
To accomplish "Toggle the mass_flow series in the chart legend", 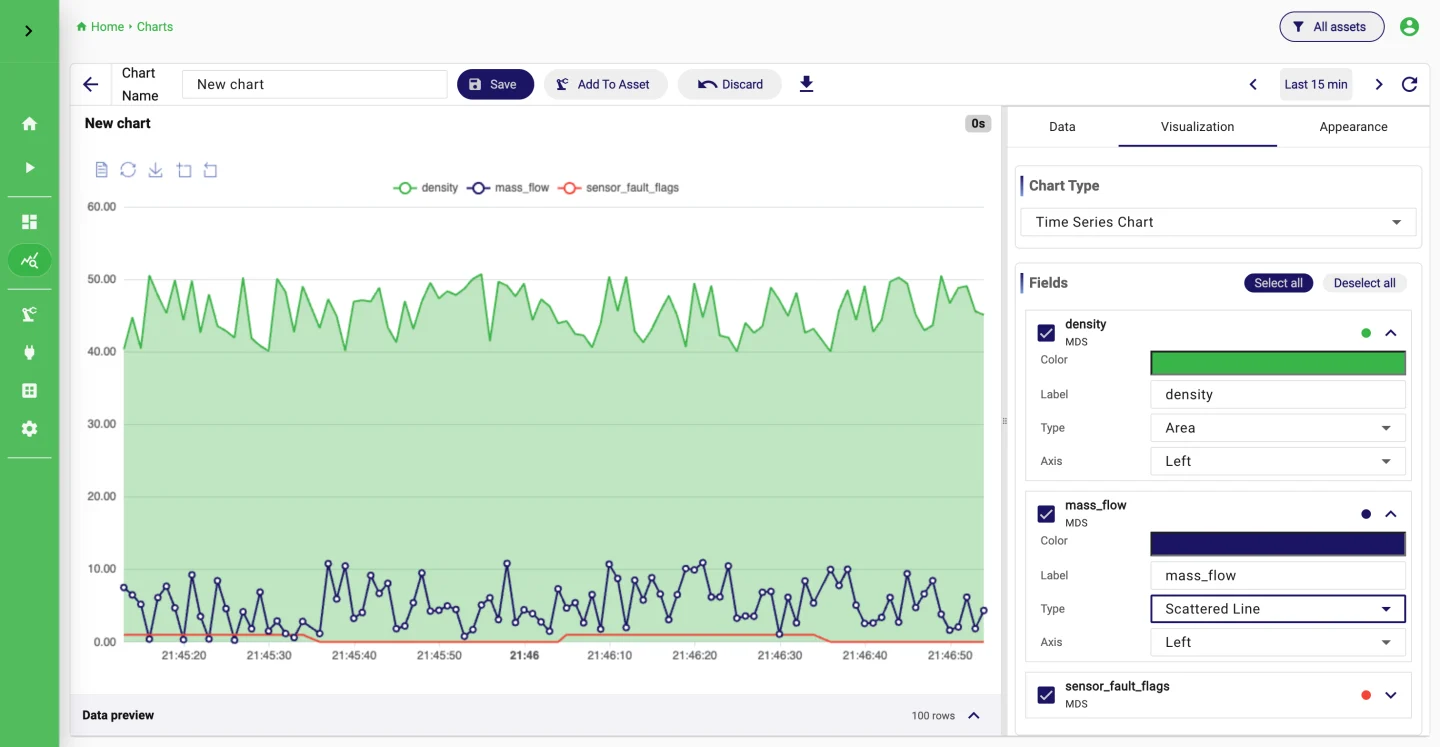I will tap(509, 188).
